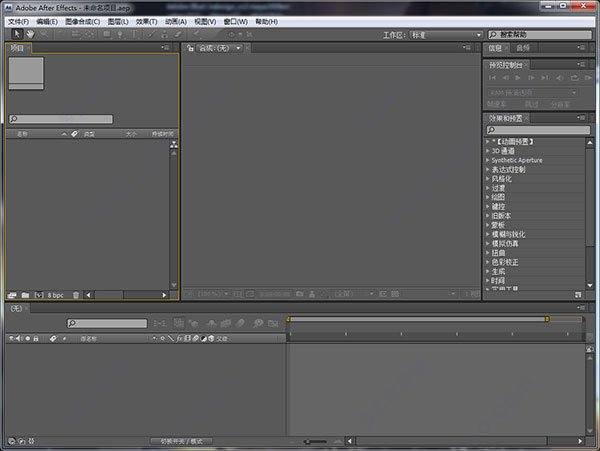The width and height of the screenshot is (600, 451).
Task: Select the rectangle mask shape tool
Action: [x=107, y=34]
